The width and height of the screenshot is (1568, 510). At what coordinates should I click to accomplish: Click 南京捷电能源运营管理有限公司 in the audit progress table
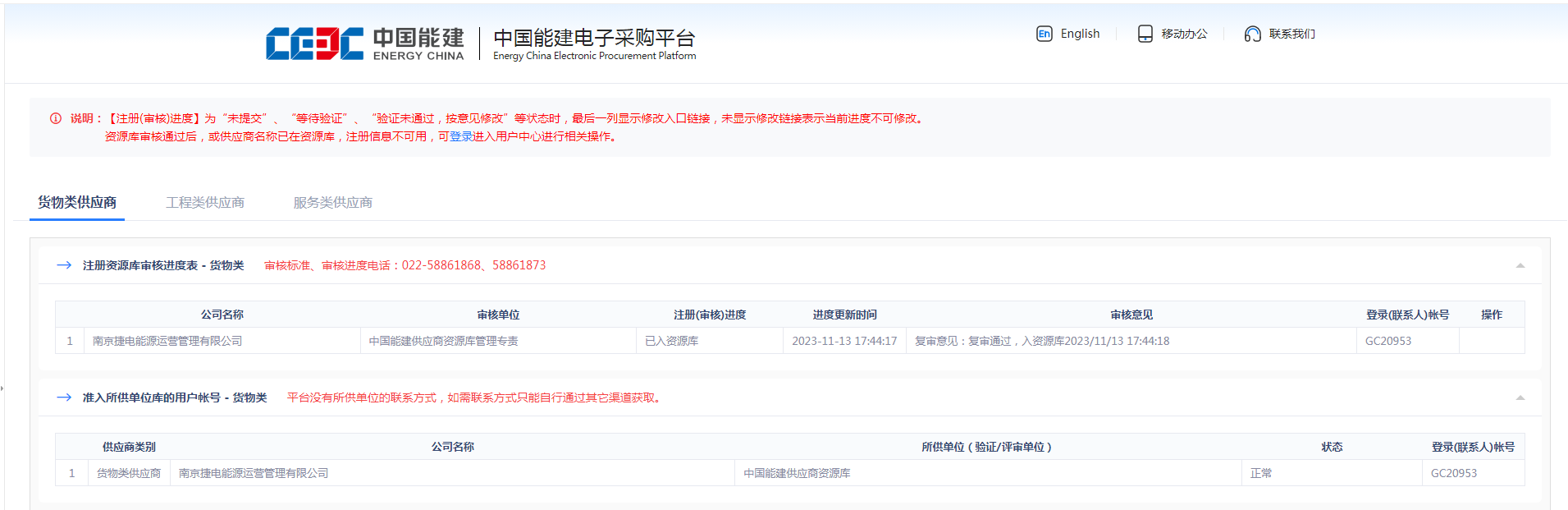pos(167,341)
